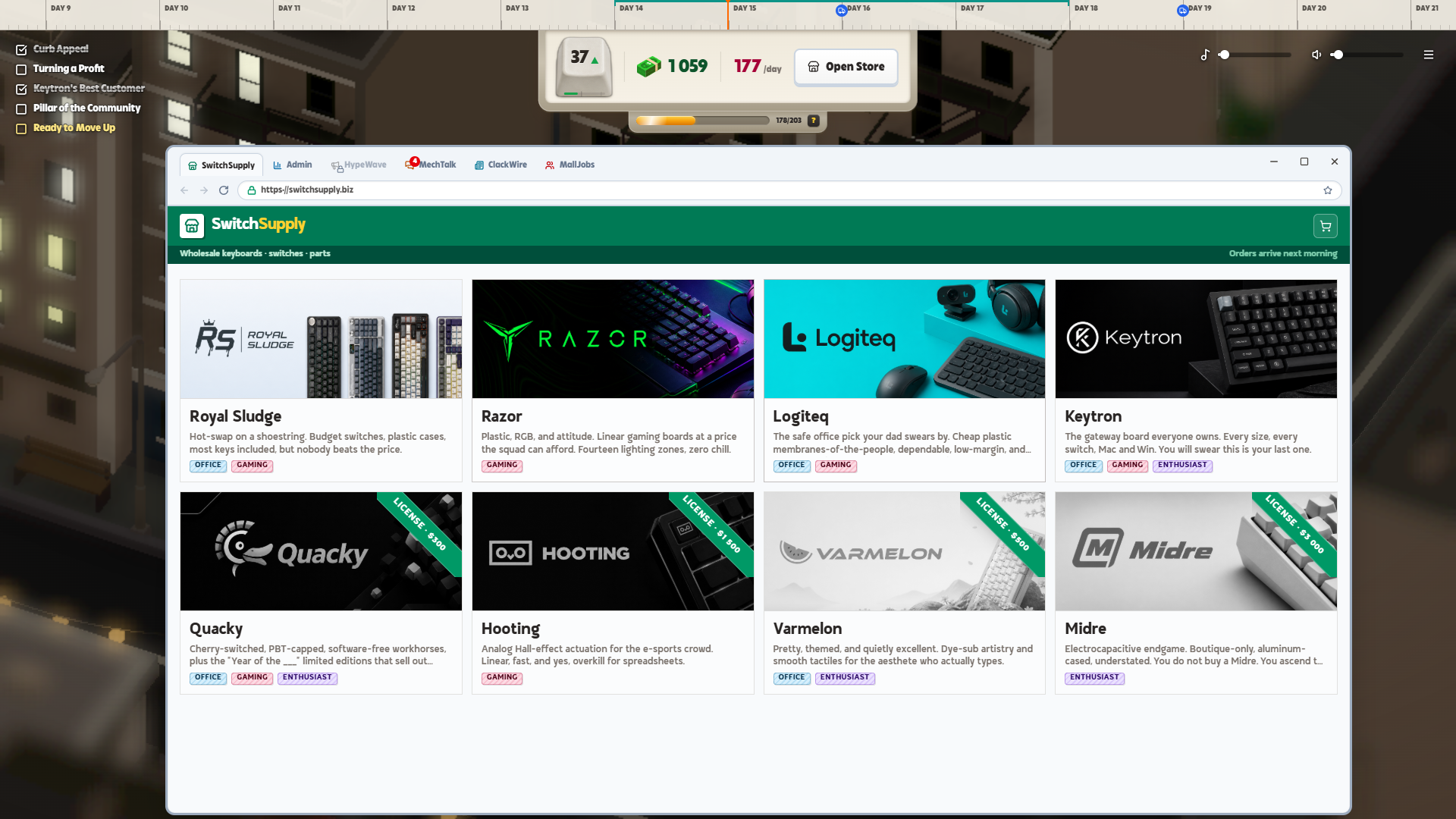Select the SwitchSupply browser tab
Image resolution: width=1456 pixels, height=819 pixels.
pos(221,165)
